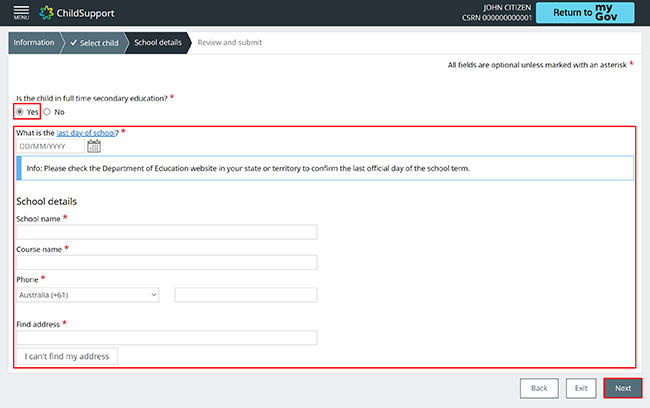Click the ChildSupport logo icon
Viewport: 650px width, 408px height.
click(x=46, y=13)
